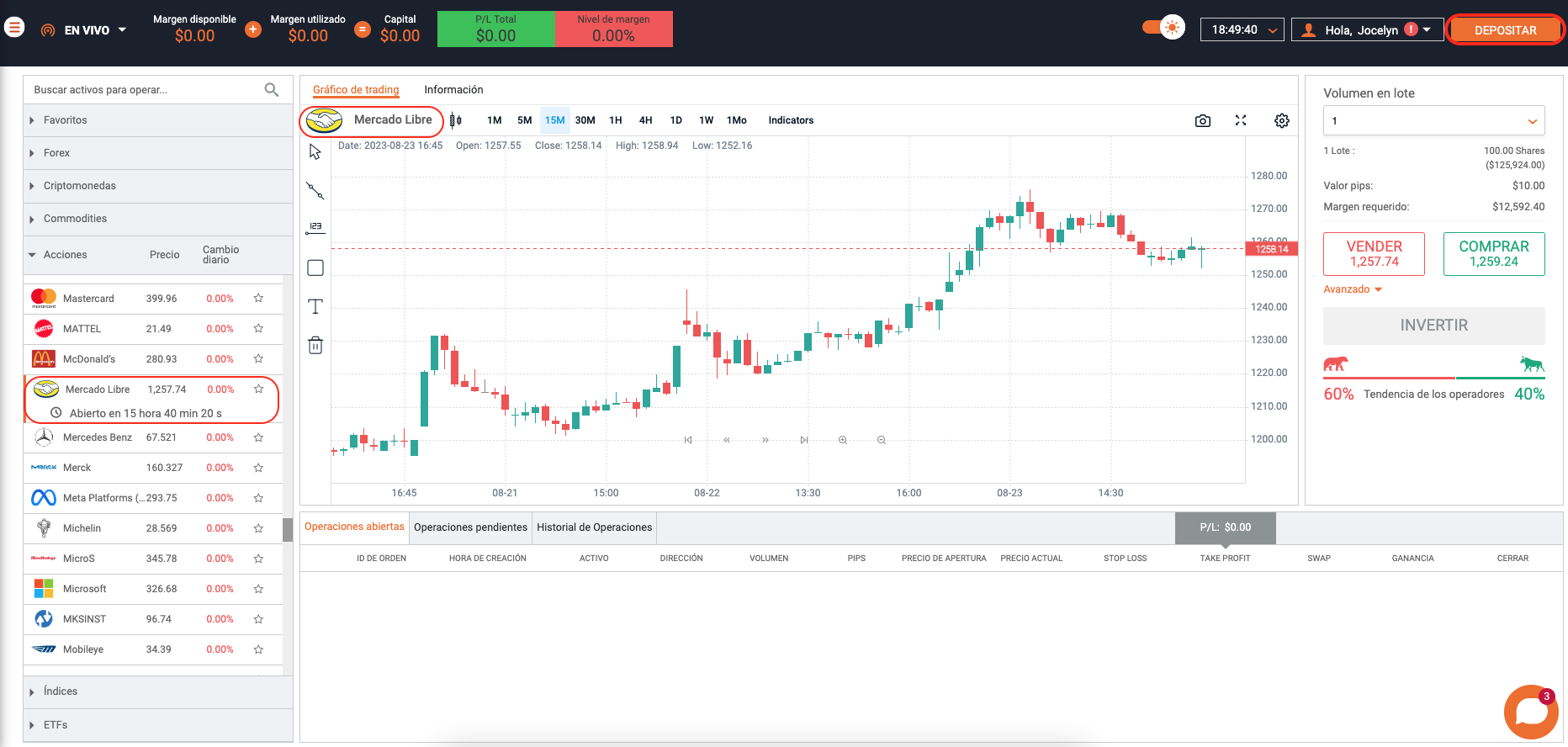The height and width of the screenshot is (747, 1568).
Task: Select the Merck row in asset list
Action: 153,468
